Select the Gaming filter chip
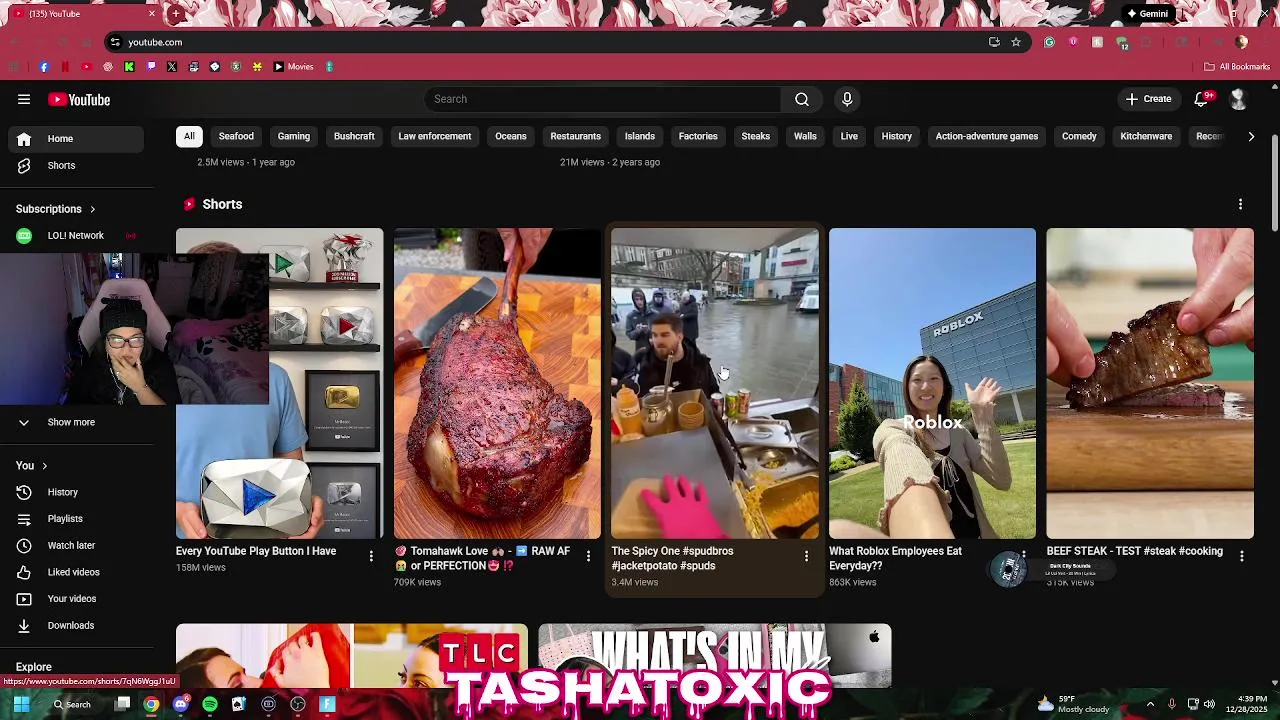 (294, 136)
